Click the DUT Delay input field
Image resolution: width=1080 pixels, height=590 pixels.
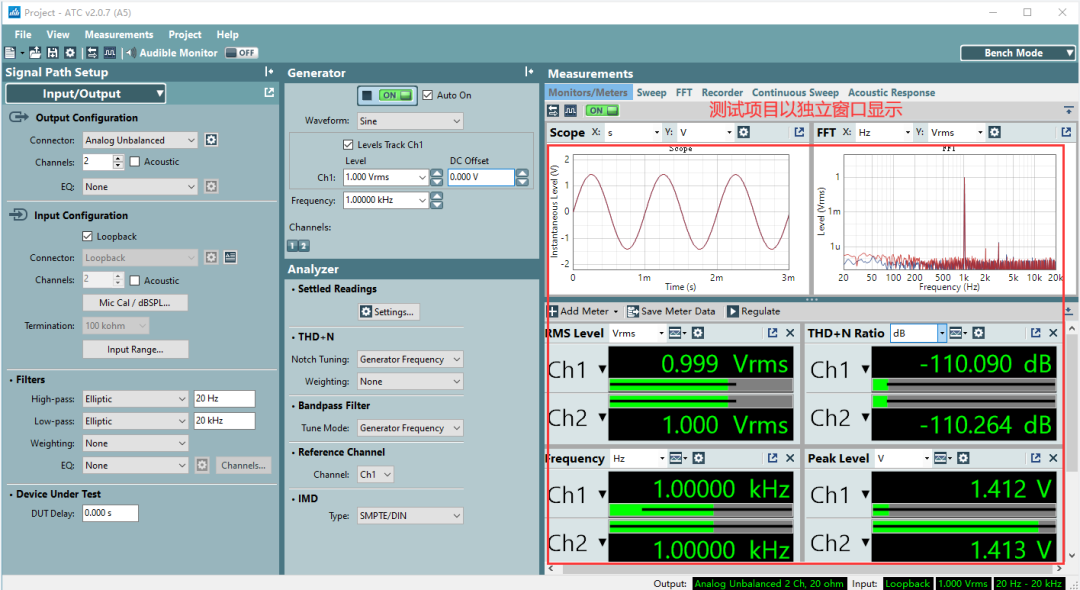coord(110,513)
